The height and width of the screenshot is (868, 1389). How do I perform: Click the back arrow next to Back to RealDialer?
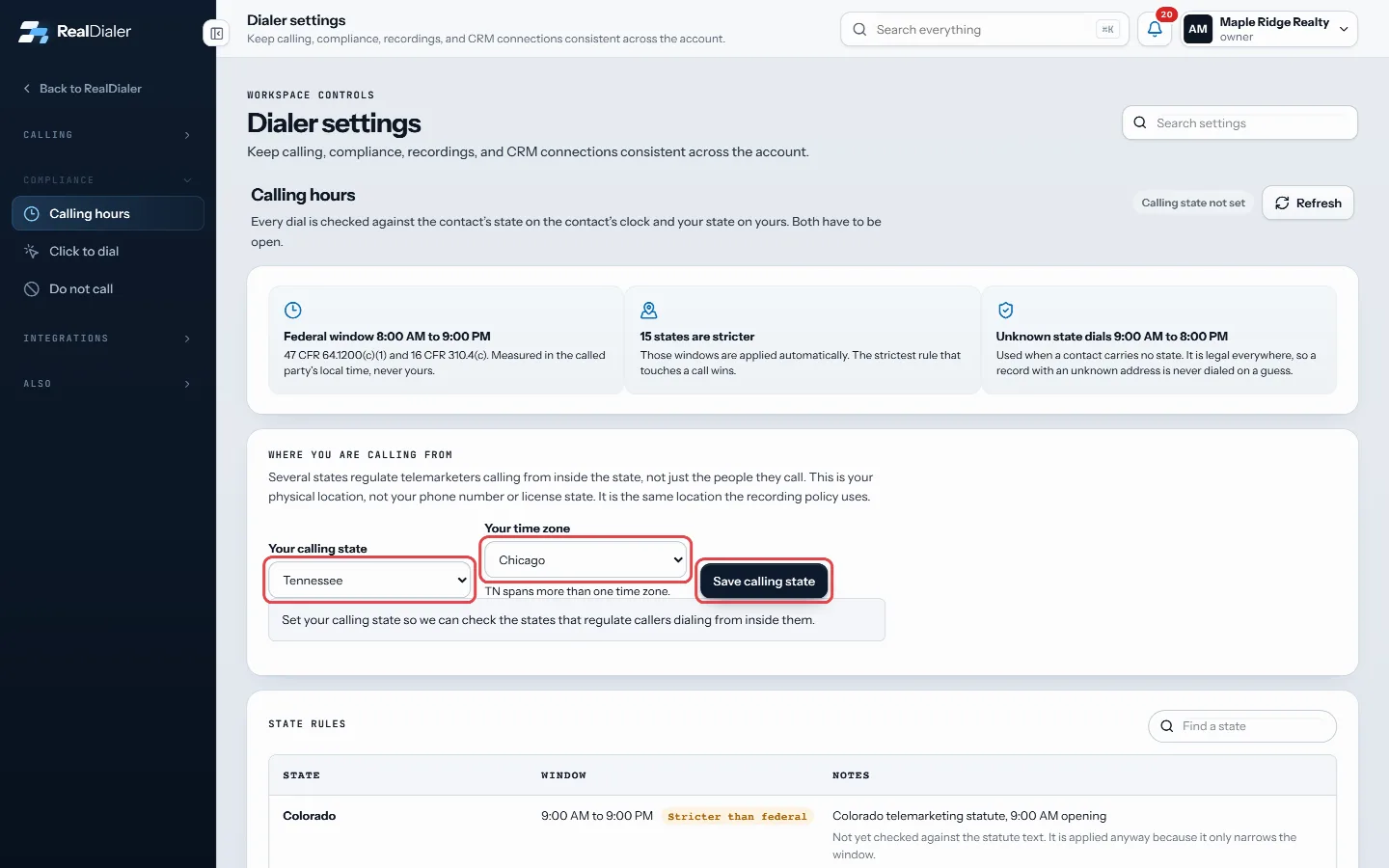pos(27,89)
